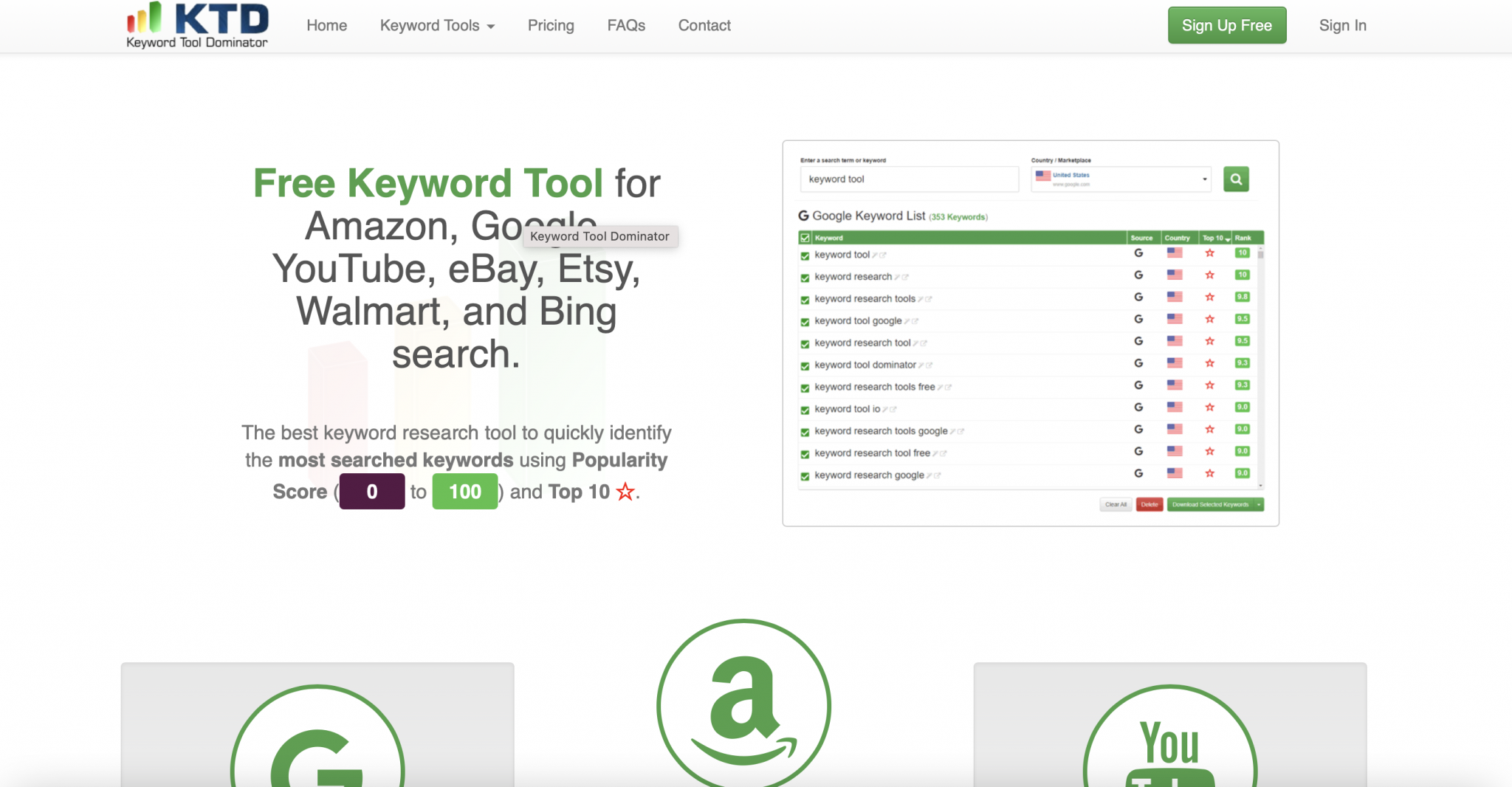The image size is (1512, 787).
Task: Click inside the search term input field
Action: click(908, 179)
